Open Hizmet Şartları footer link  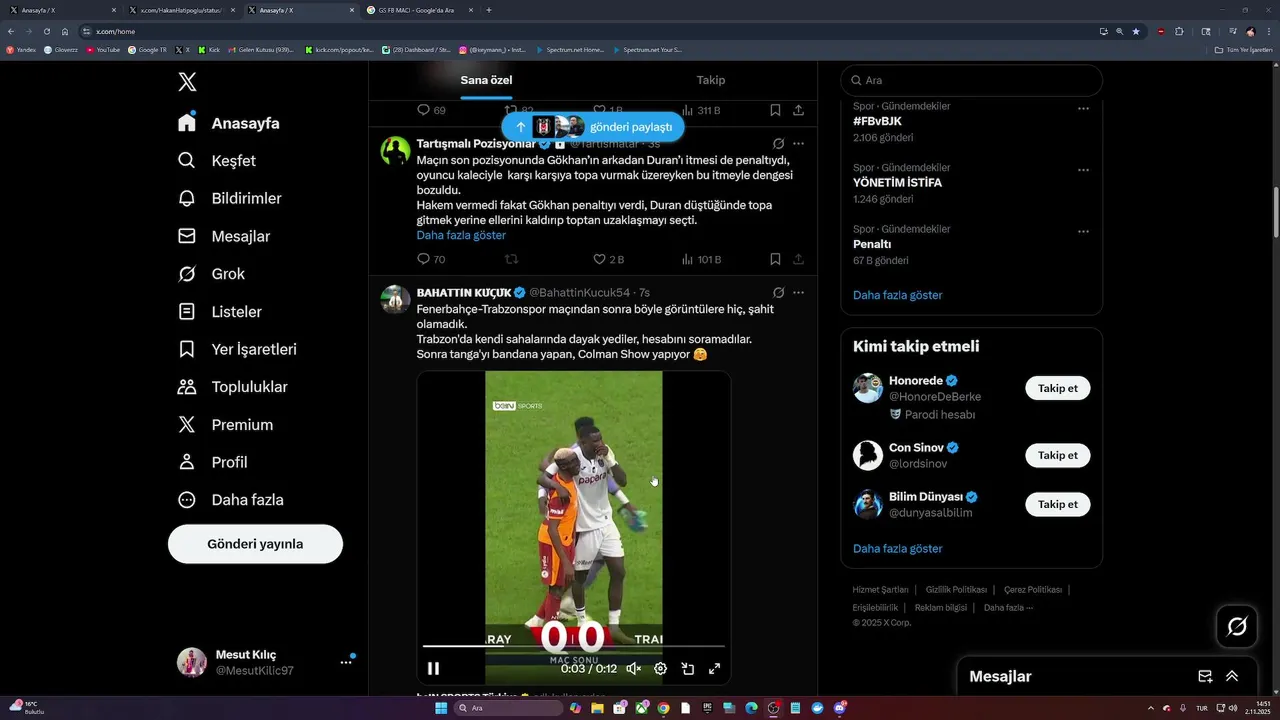tap(880, 589)
